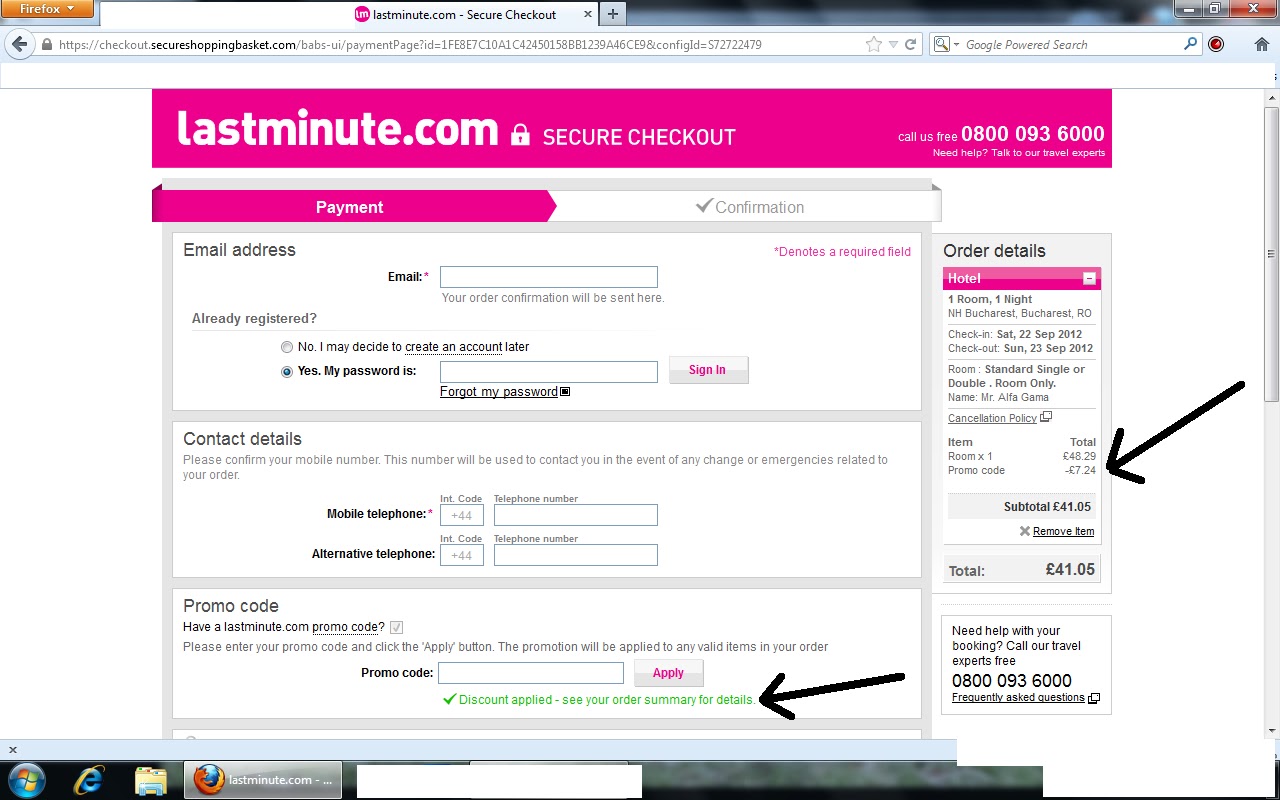The image size is (1280, 800).
Task: Click the 'Discount applied' confirmation message
Action: point(599,700)
